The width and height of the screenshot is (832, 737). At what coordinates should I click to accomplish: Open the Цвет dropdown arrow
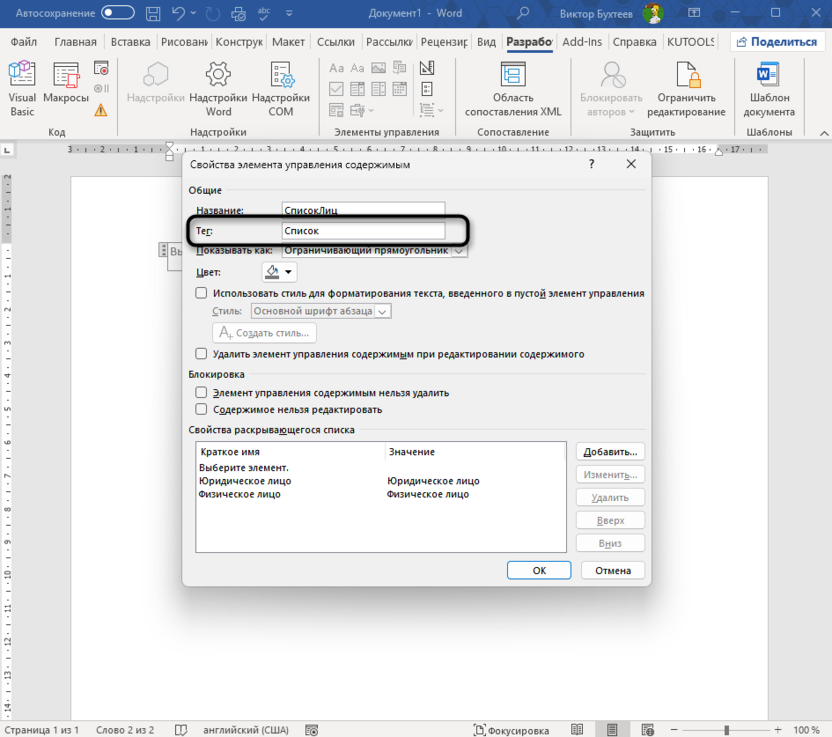288,271
